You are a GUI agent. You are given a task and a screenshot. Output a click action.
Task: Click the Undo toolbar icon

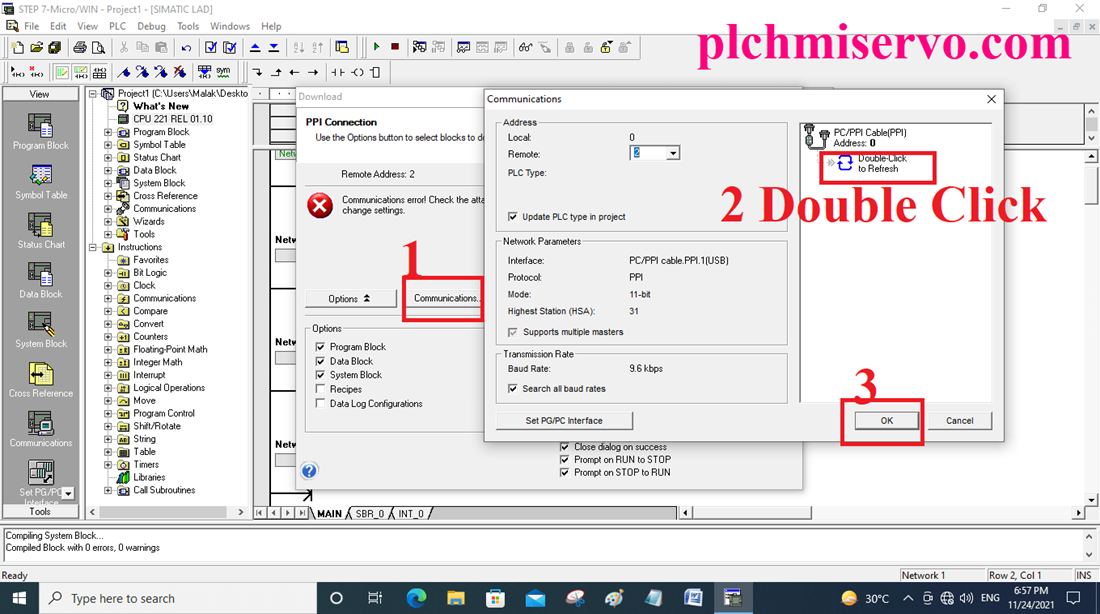[x=186, y=48]
